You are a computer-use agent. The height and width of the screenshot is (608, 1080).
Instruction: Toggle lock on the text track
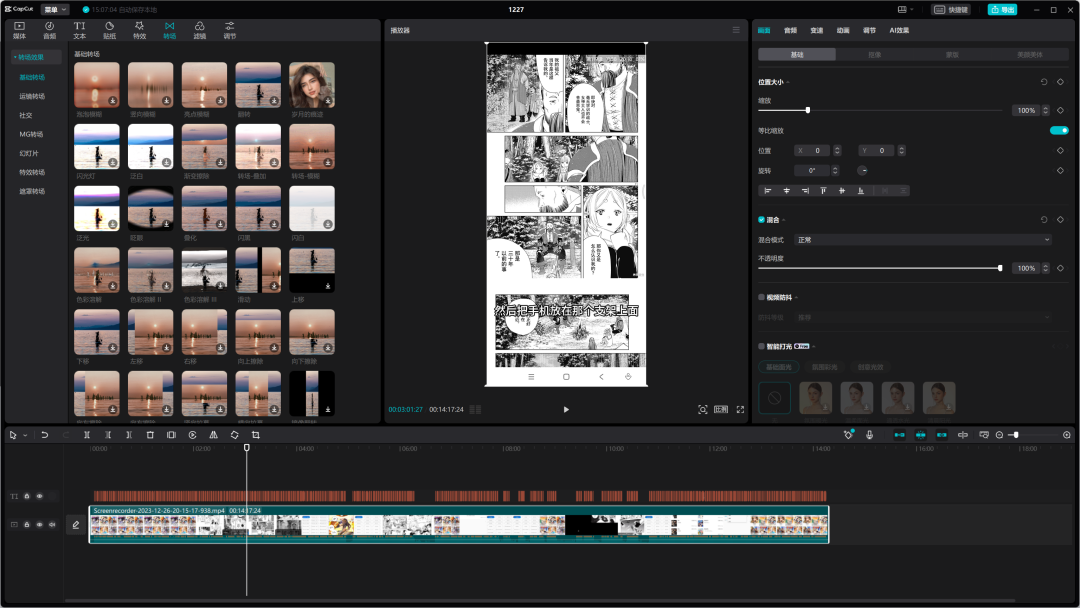[27, 496]
